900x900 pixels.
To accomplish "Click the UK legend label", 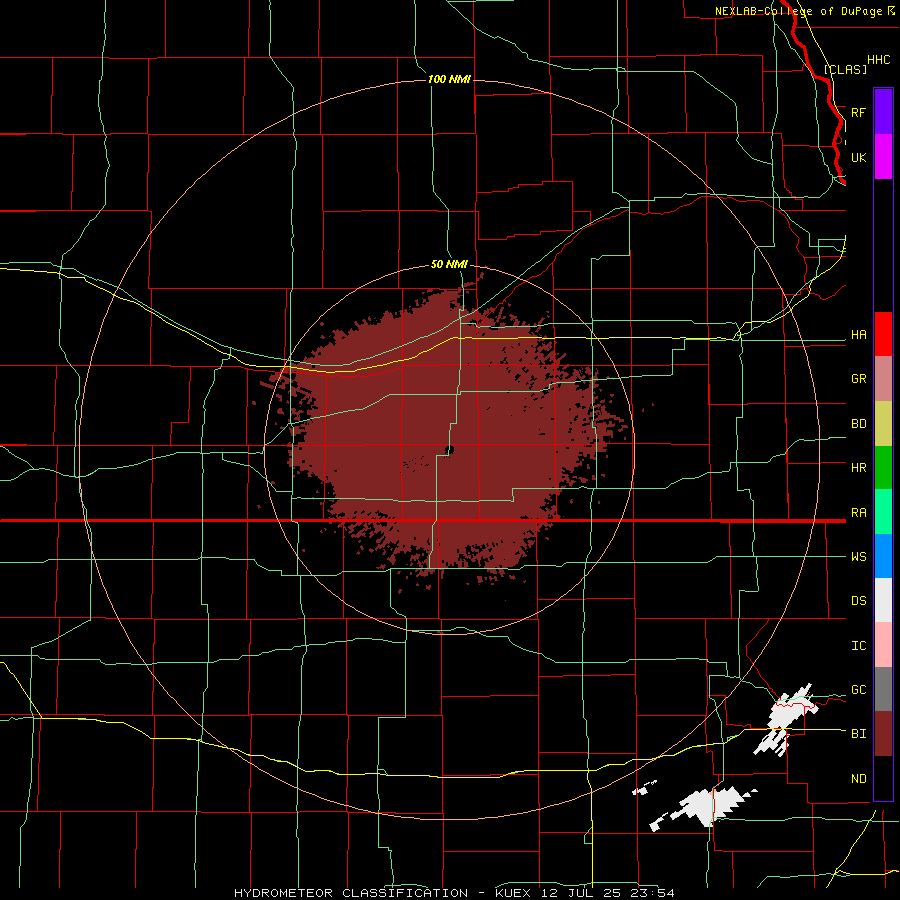I will (x=858, y=157).
